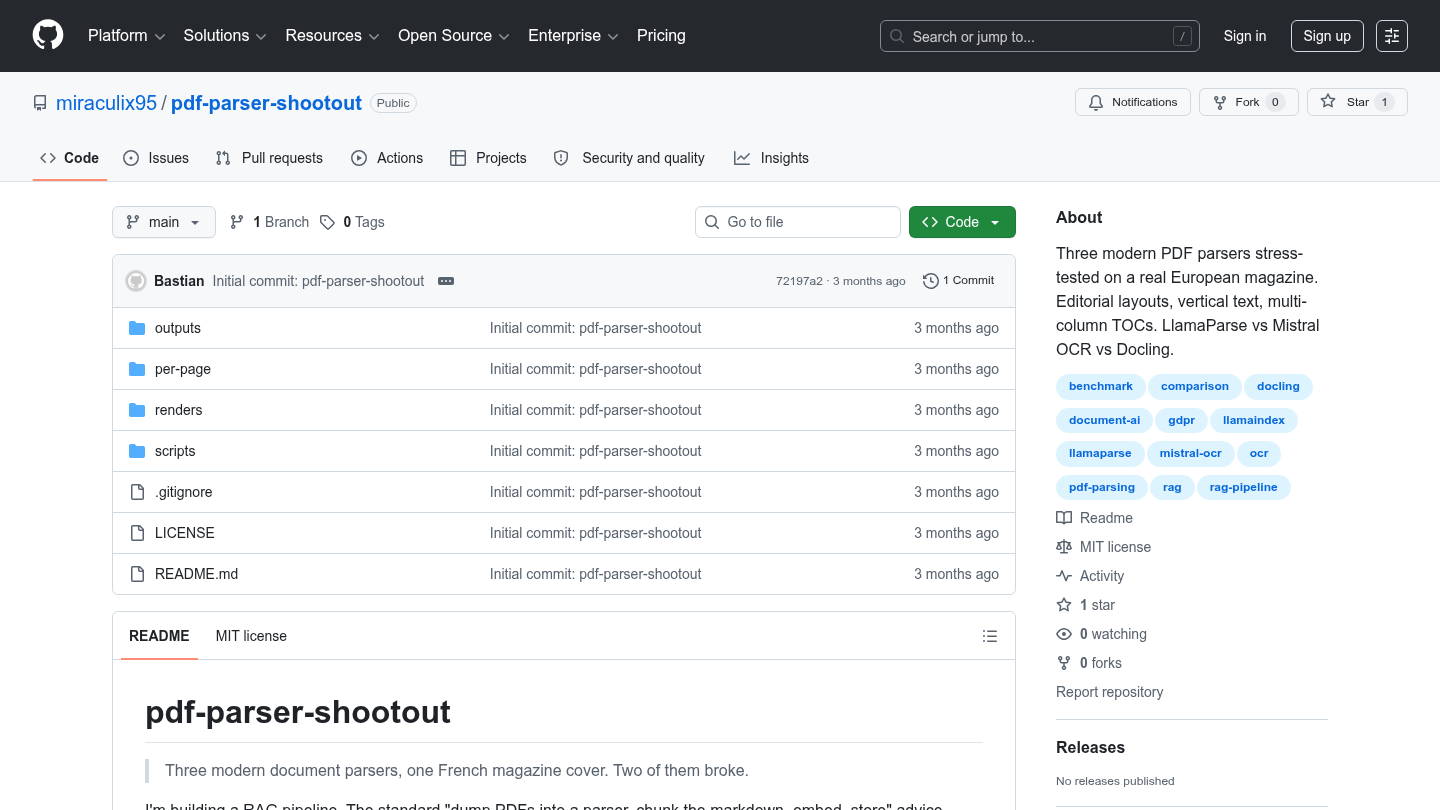
Task: Click the fork icon beside 0 forks
Action: click(1064, 663)
